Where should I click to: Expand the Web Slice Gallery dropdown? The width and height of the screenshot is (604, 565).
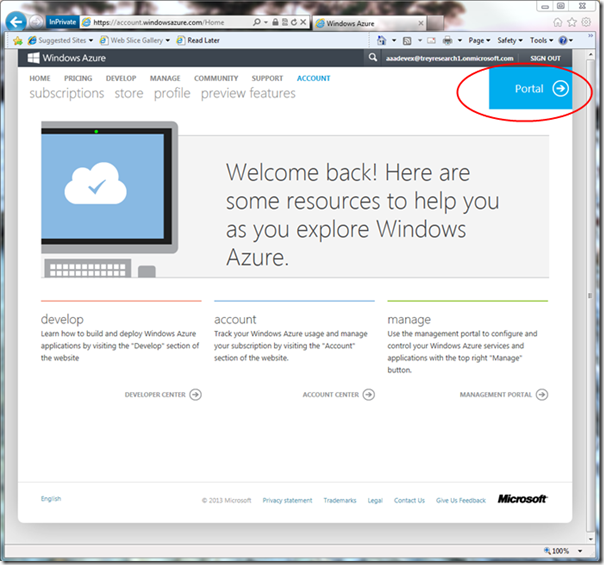[168, 40]
